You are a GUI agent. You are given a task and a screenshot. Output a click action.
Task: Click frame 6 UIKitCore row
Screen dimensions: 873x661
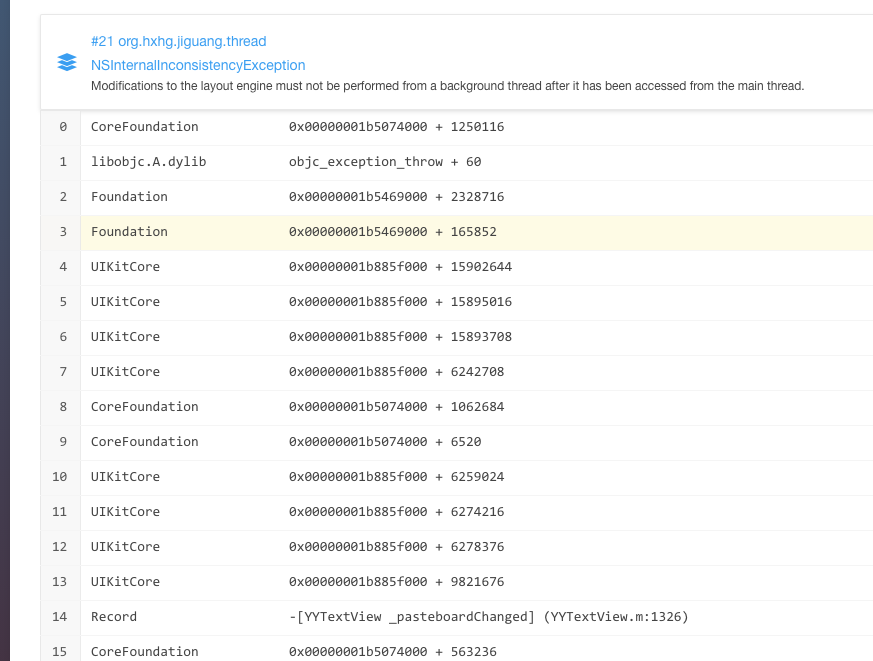[x=125, y=337]
